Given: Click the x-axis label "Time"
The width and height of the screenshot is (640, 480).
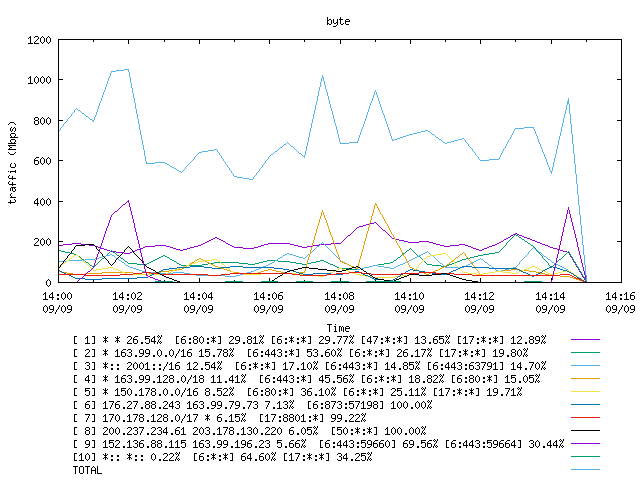Looking at the screenshot, I should pyautogui.click(x=338, y=328).
